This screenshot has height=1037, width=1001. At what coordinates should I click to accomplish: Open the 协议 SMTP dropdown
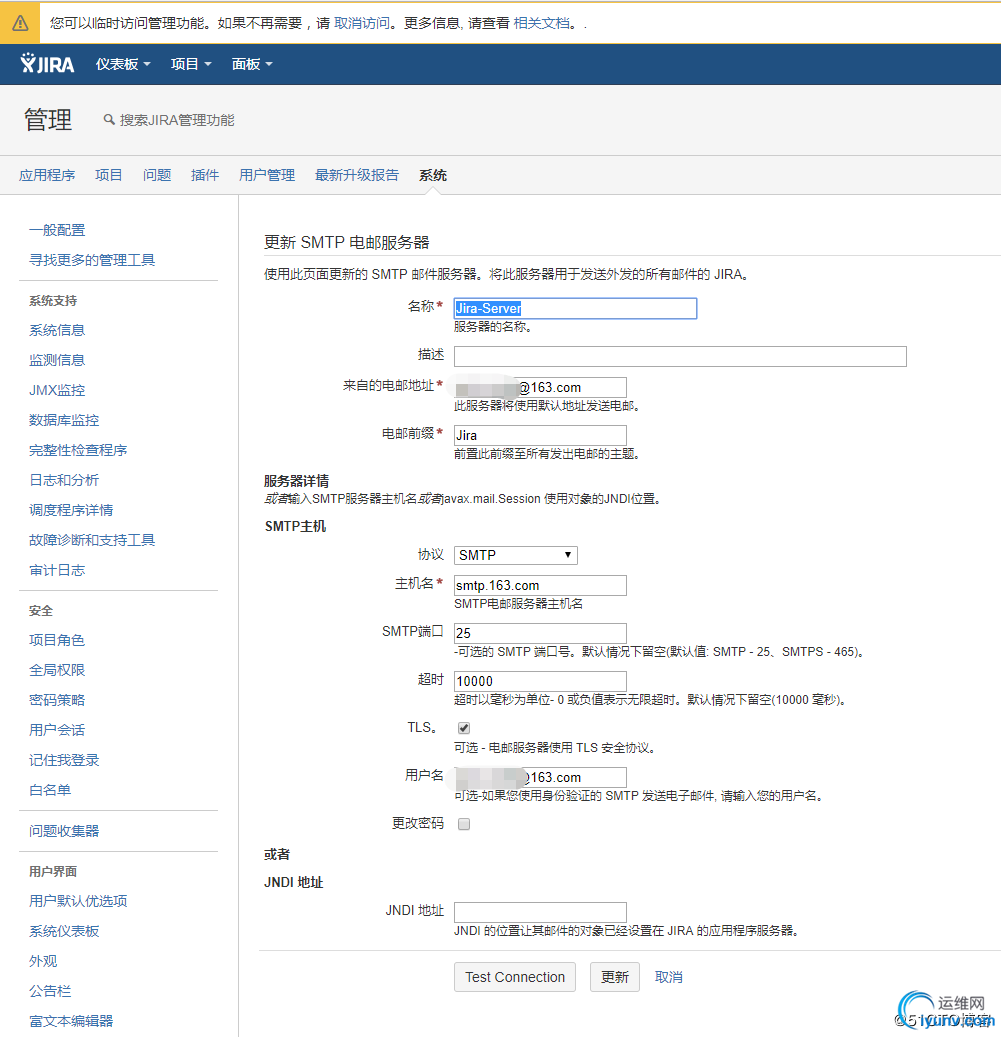(x=516, y=555)
